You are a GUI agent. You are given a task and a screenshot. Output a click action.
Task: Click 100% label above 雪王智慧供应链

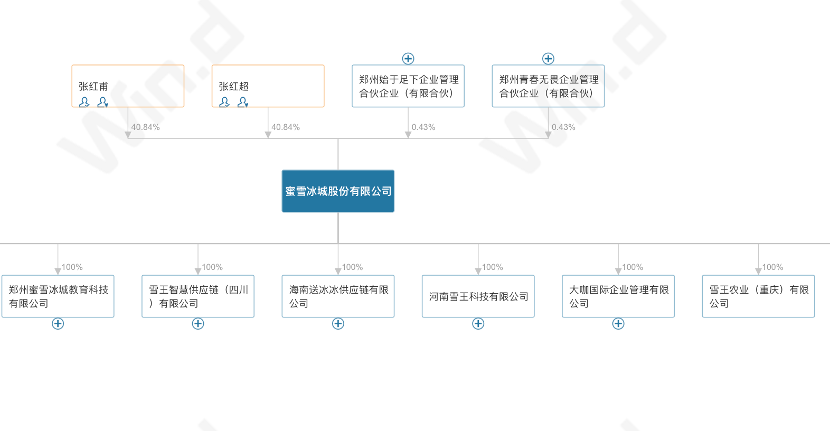pyautogui.click(x=212, y=267)
